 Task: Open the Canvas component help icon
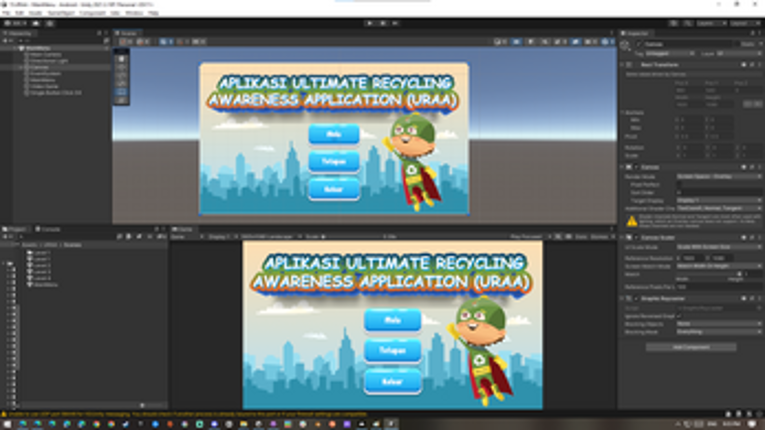click(744, 167)
